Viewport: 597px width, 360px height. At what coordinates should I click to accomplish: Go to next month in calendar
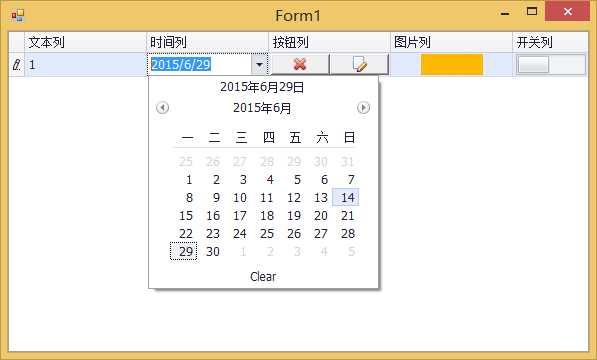[364, 108]
